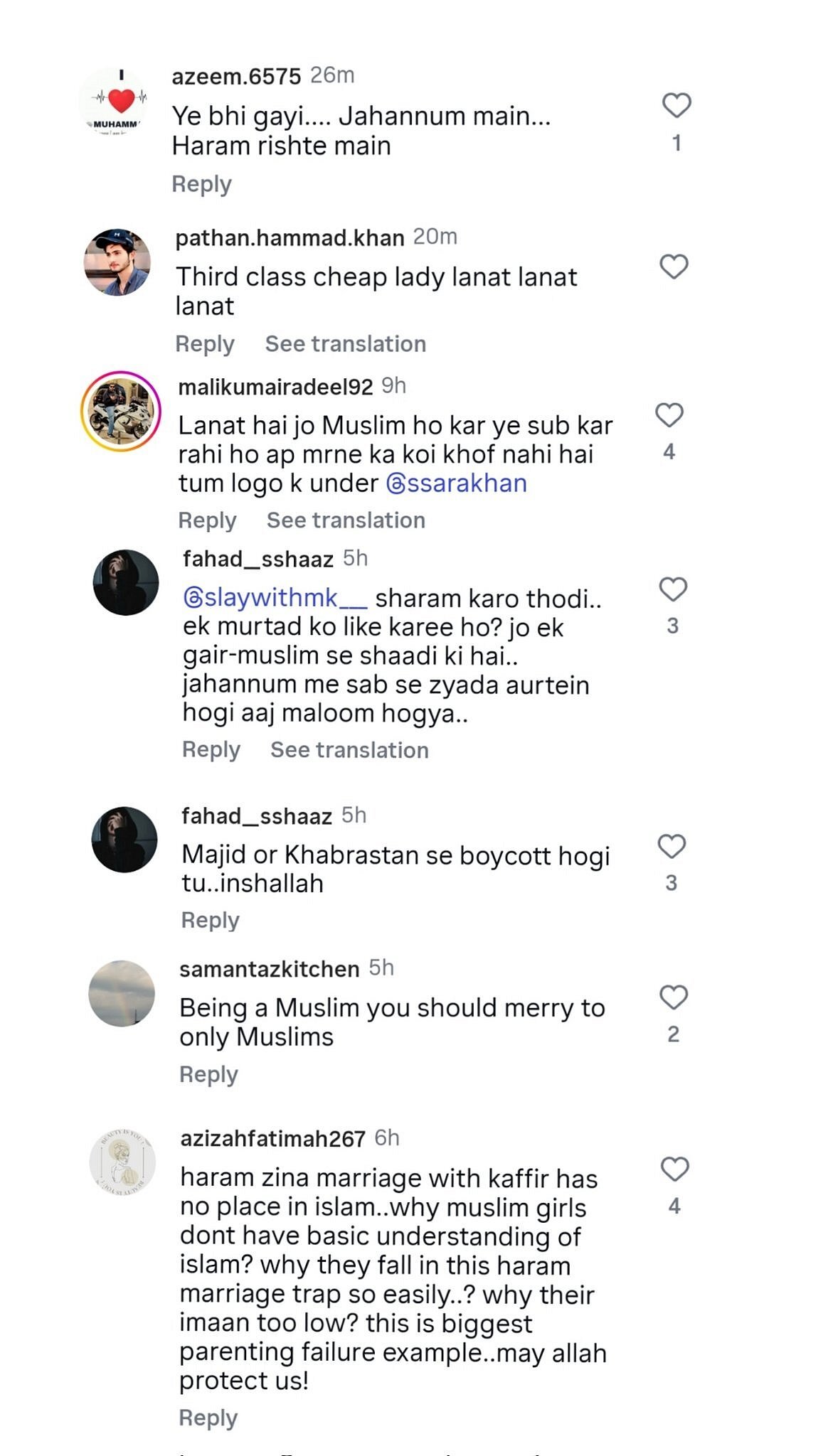The height and width of the screenshot is (1456, 828).
Task: Like the 'Majid or Khabrastan' comment
Action: coord(671,846)
